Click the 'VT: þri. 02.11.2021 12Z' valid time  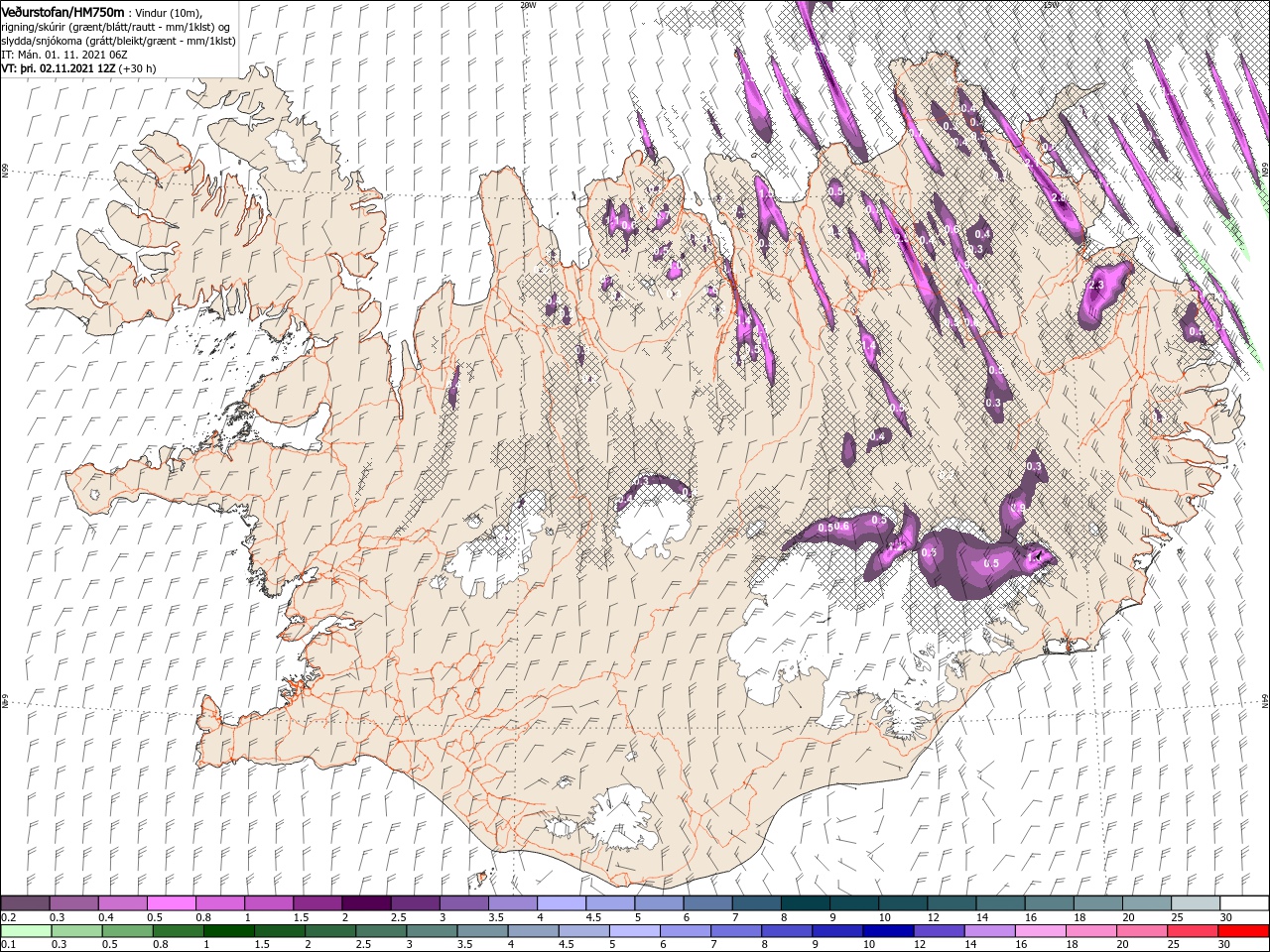pos(60,69)
